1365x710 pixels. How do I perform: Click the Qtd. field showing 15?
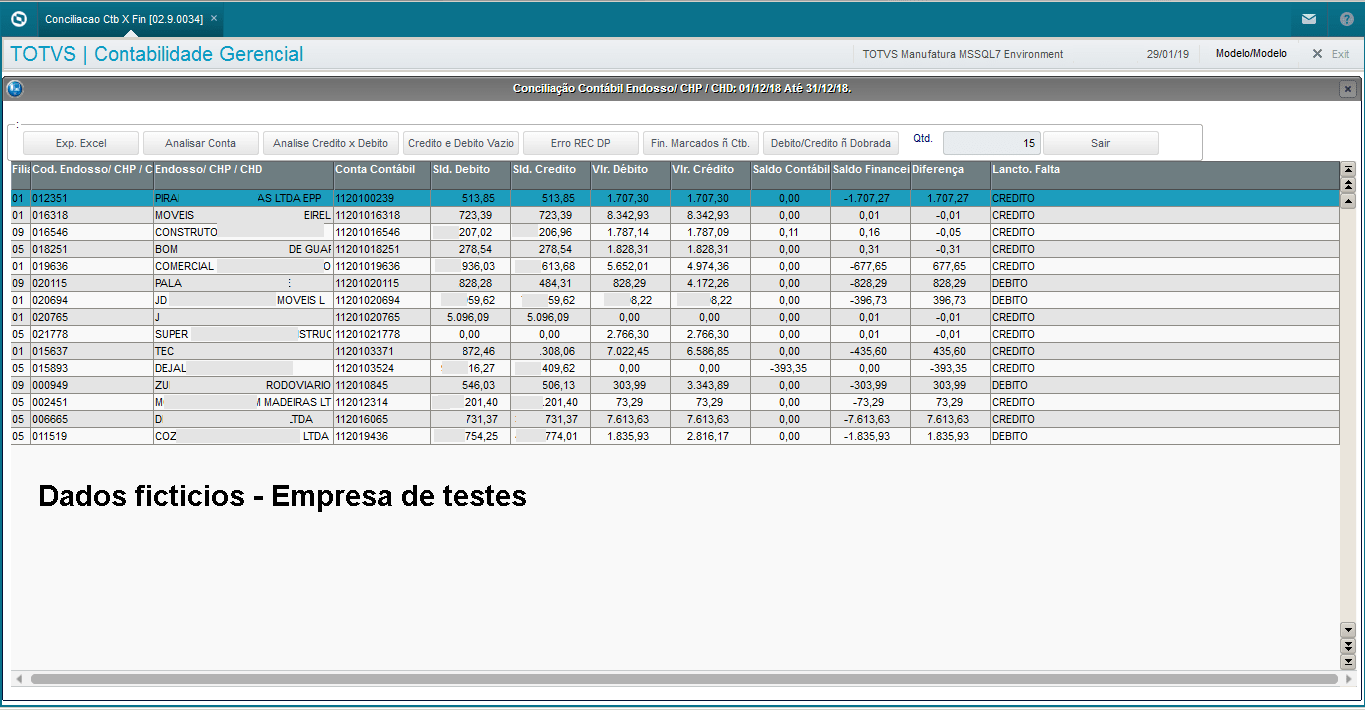pyautogui.click(x=991, y=143)
